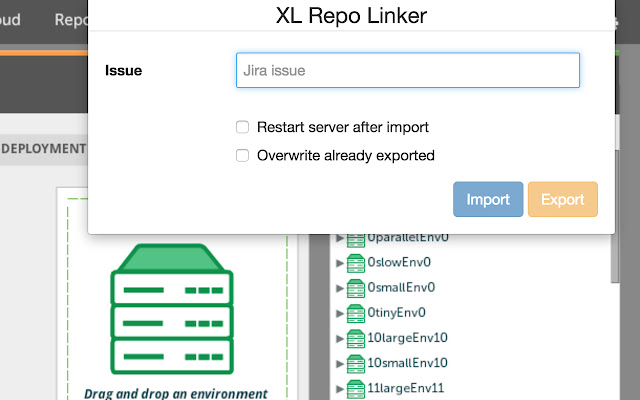Click the large green server drop-zone icon
The image size is (640, 400).
pos(172,309)
